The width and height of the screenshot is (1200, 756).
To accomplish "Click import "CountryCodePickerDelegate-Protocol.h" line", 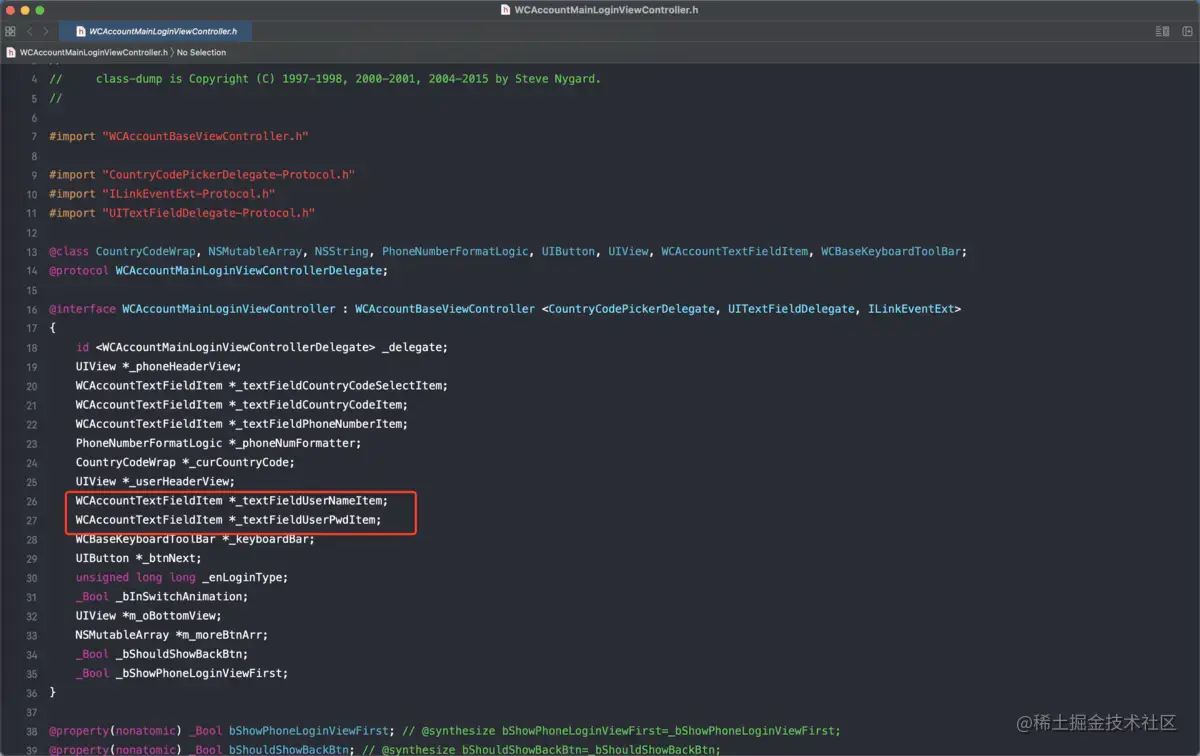I will tap(202, 175).
